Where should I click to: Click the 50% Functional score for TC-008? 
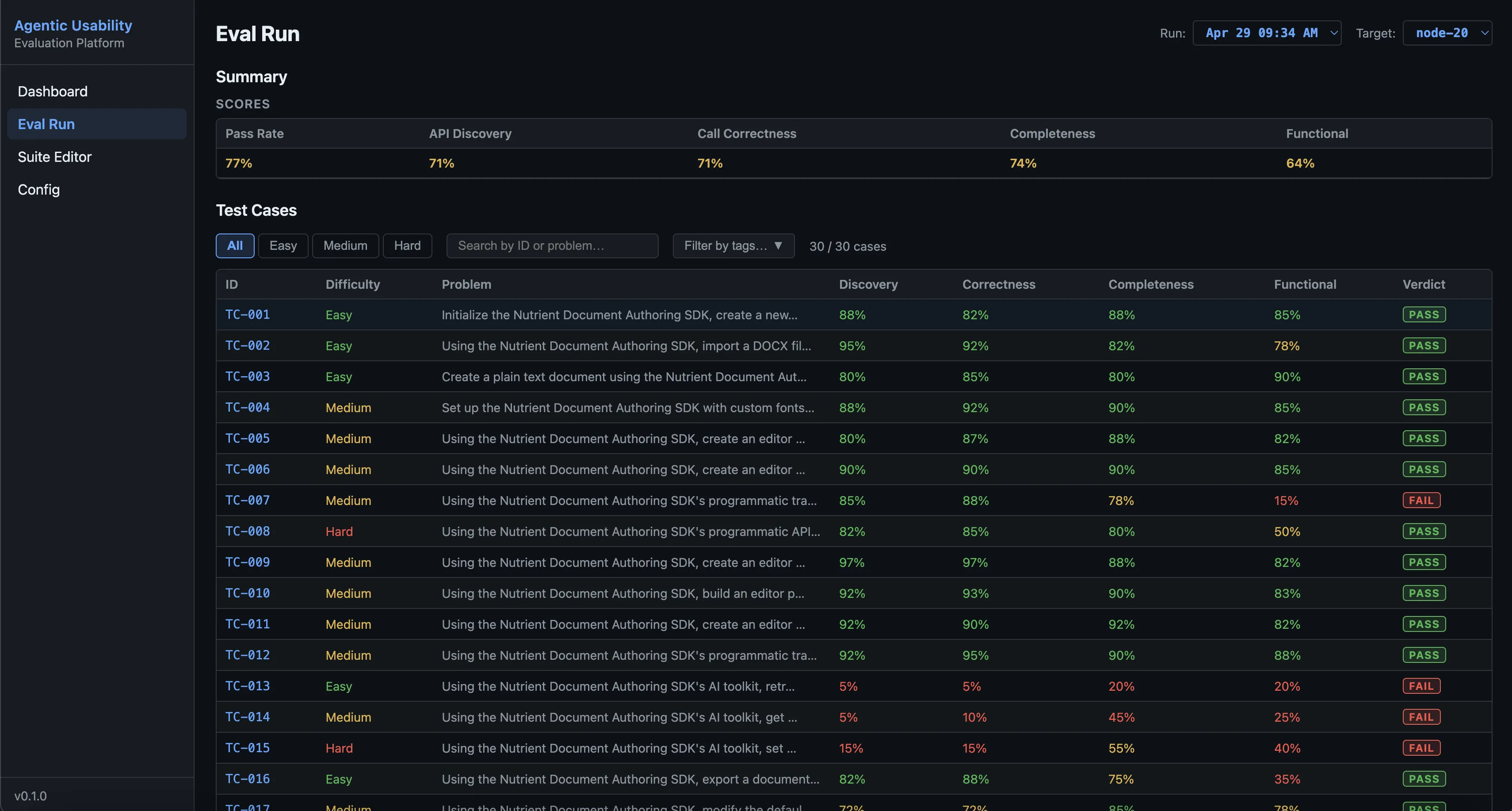point(1287,532)
